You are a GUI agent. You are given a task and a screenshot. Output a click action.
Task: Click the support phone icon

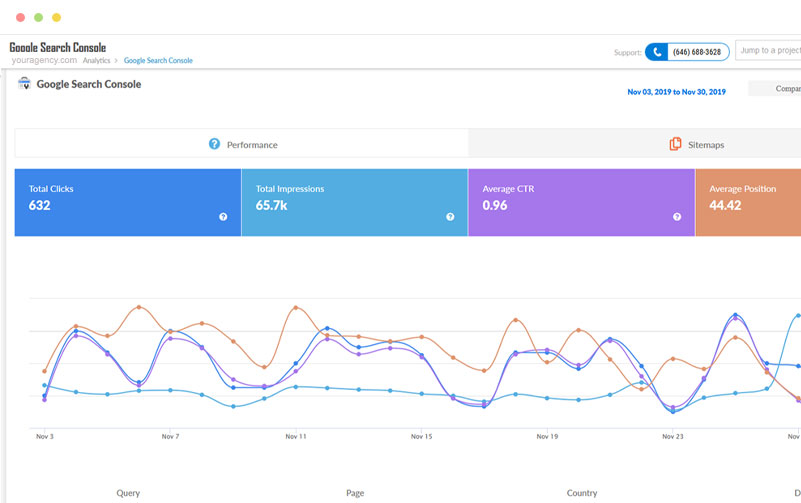[657, 52]
